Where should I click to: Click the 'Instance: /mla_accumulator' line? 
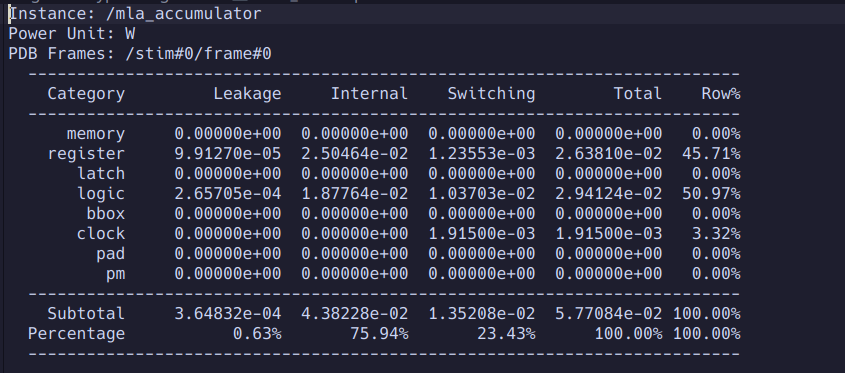(x=135, y=14)
